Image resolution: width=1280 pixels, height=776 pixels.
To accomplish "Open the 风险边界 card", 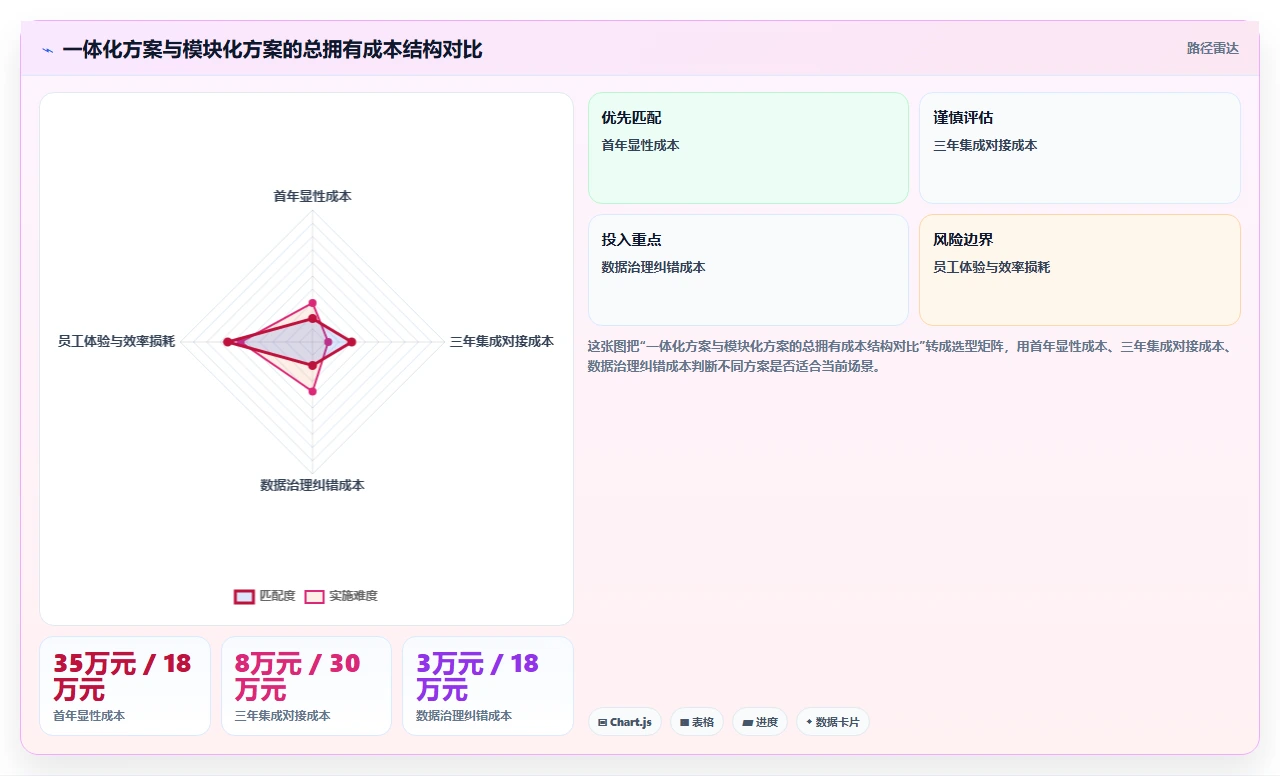I will pyautogui.click(x=1080, y=270).
